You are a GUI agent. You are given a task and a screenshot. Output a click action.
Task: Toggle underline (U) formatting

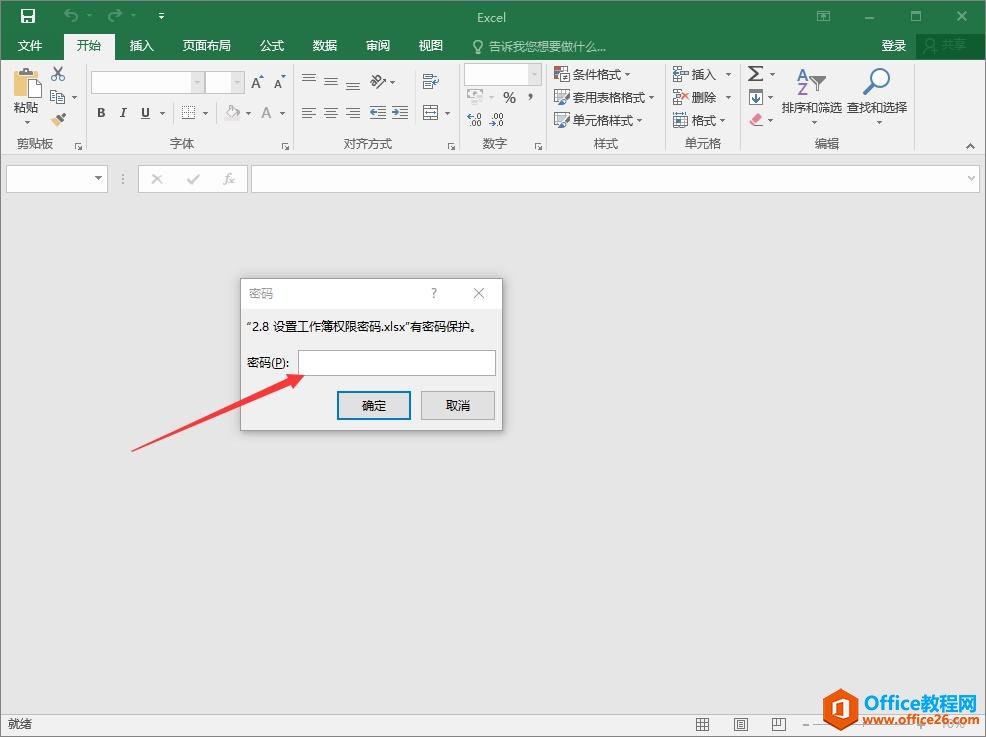tap(143, 113)
